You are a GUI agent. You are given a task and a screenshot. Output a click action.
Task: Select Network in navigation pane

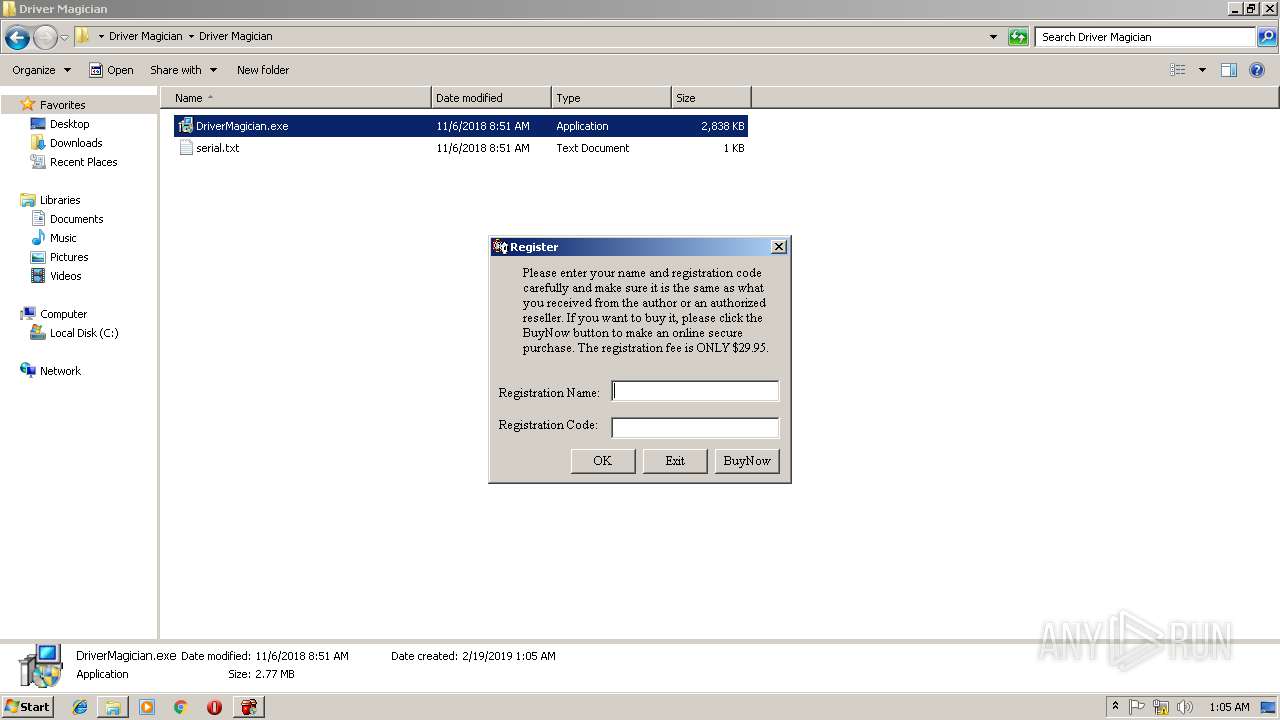(60, 371)
